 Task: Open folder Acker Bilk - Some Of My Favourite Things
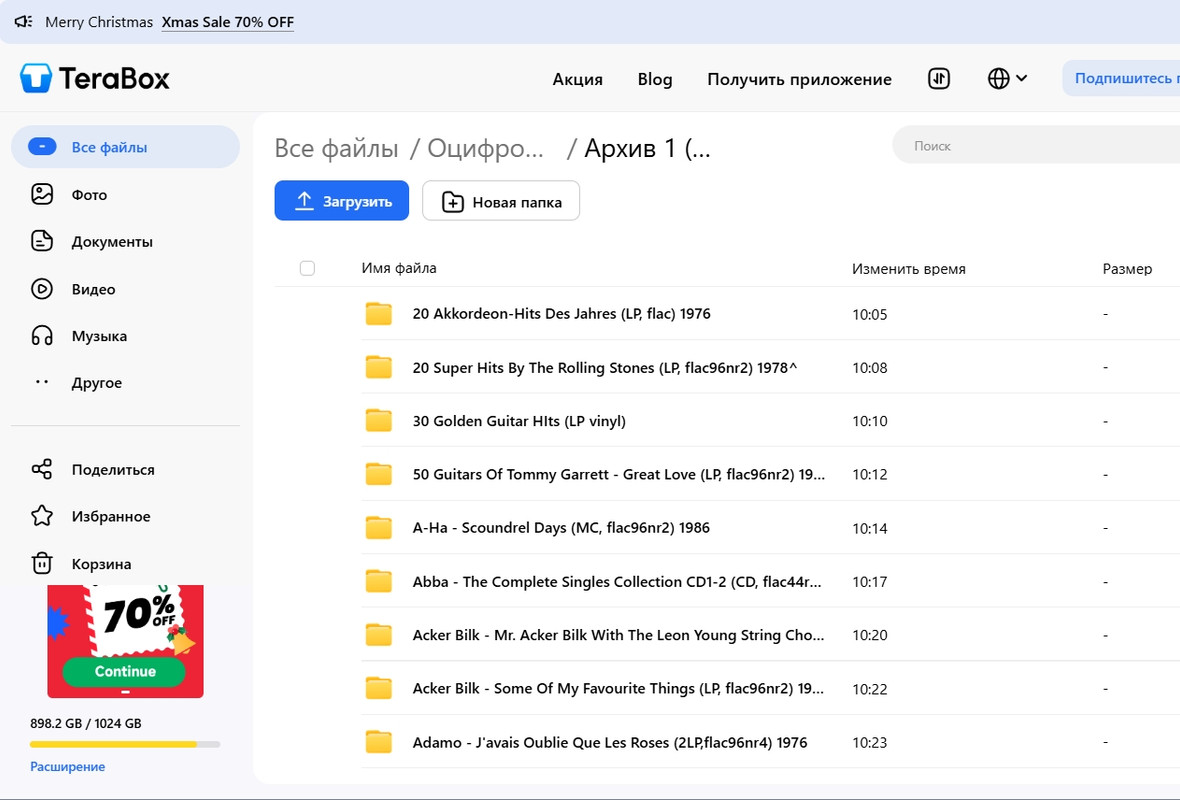click(x=618, y=689)
